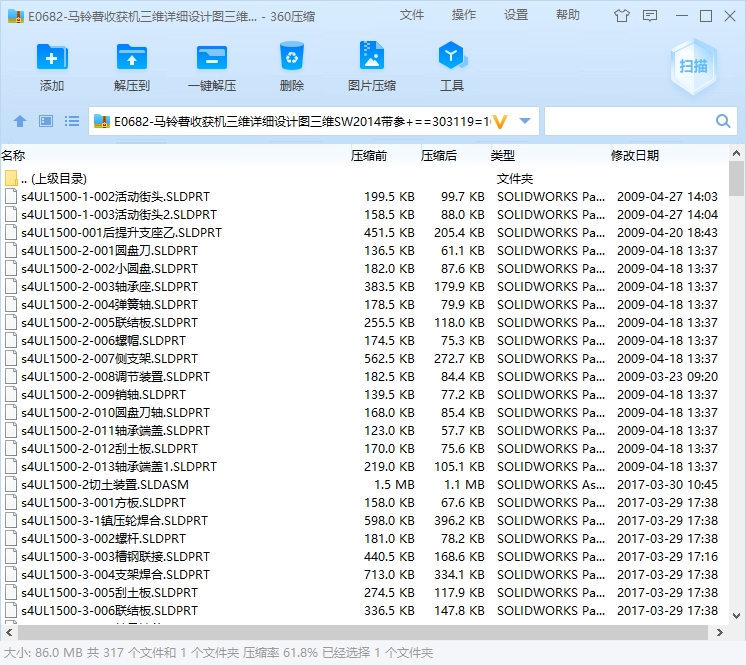Select s4UL1500-2-011轴承端盖.SLDPRT
Screen dimensions: 746x665
[364, 430]
